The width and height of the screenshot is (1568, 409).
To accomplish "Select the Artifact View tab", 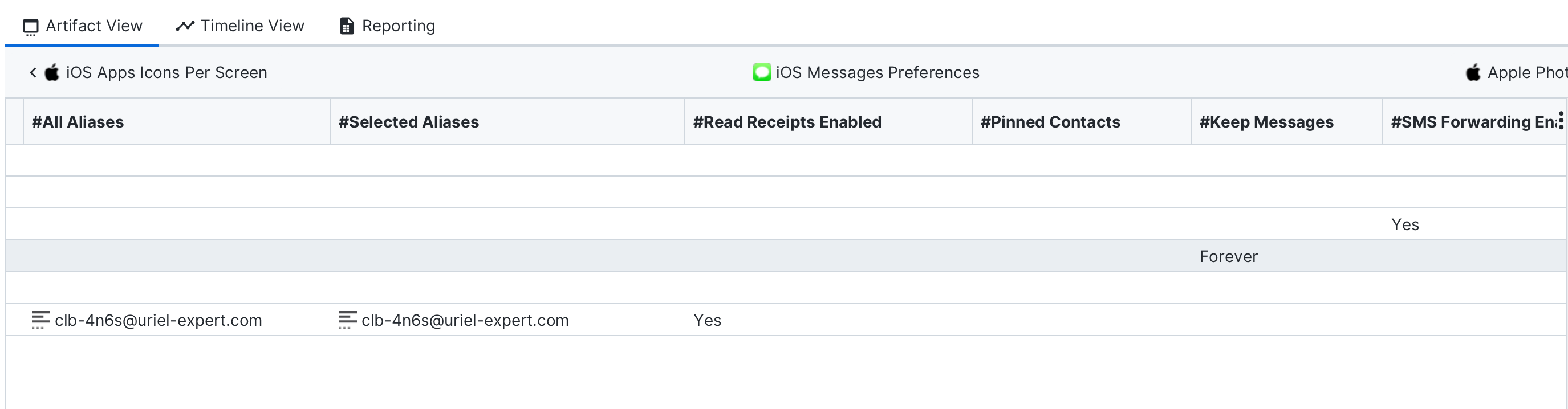I will (x=94, y=26).
